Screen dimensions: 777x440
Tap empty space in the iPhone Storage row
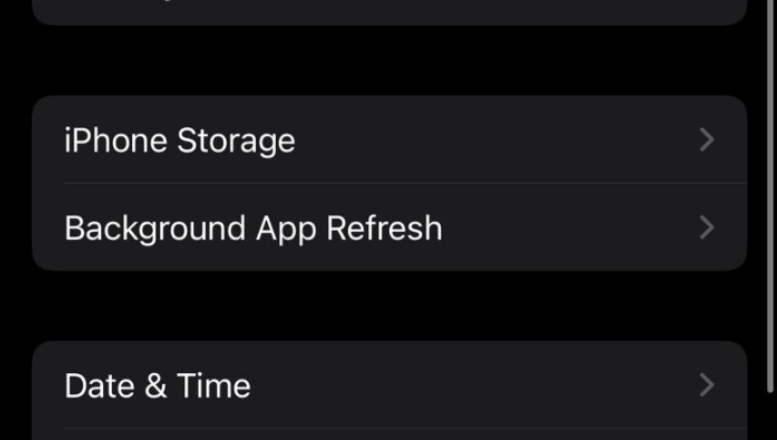500,140
